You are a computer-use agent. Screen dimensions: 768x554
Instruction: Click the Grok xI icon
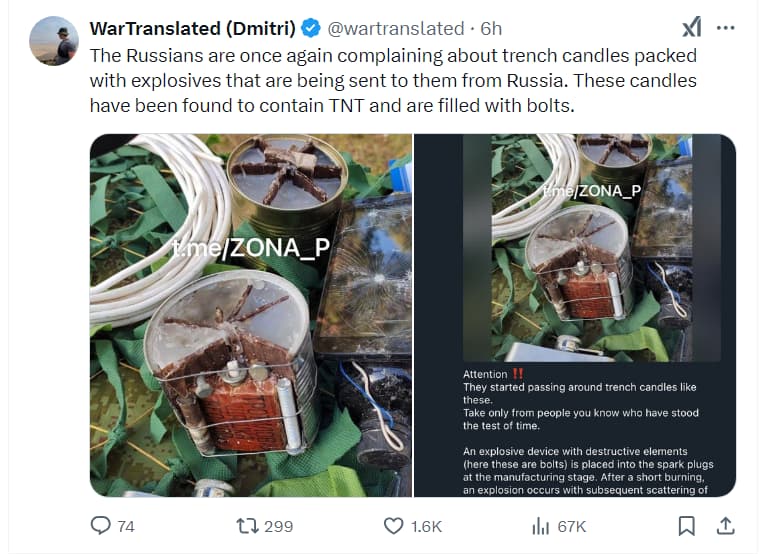pyautogui.click(x=692, y=28)
